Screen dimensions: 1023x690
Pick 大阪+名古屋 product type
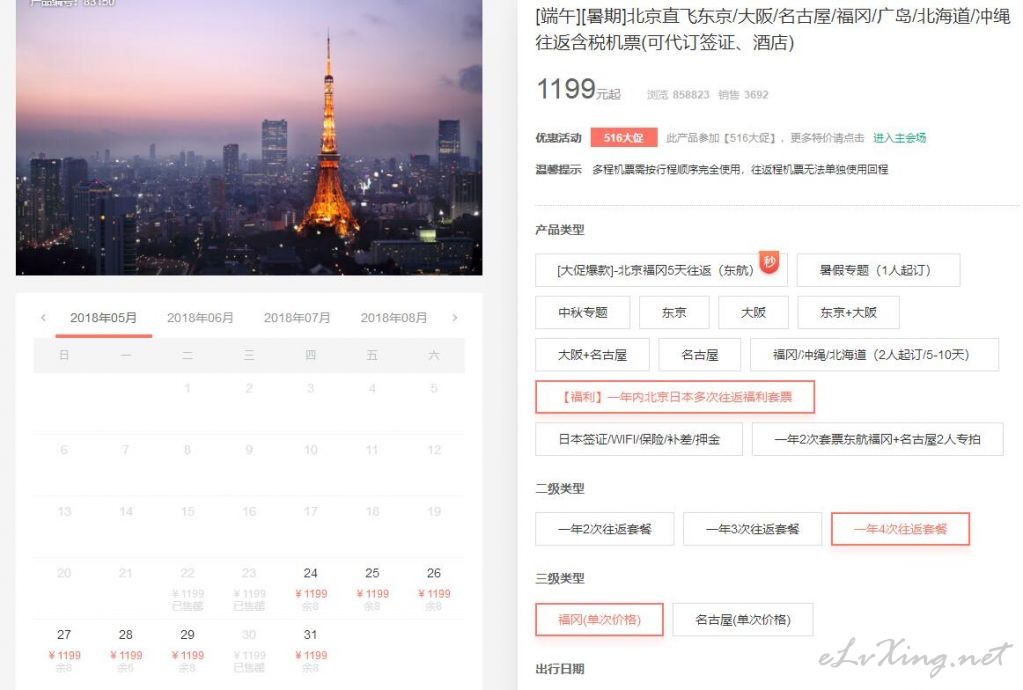592,355
